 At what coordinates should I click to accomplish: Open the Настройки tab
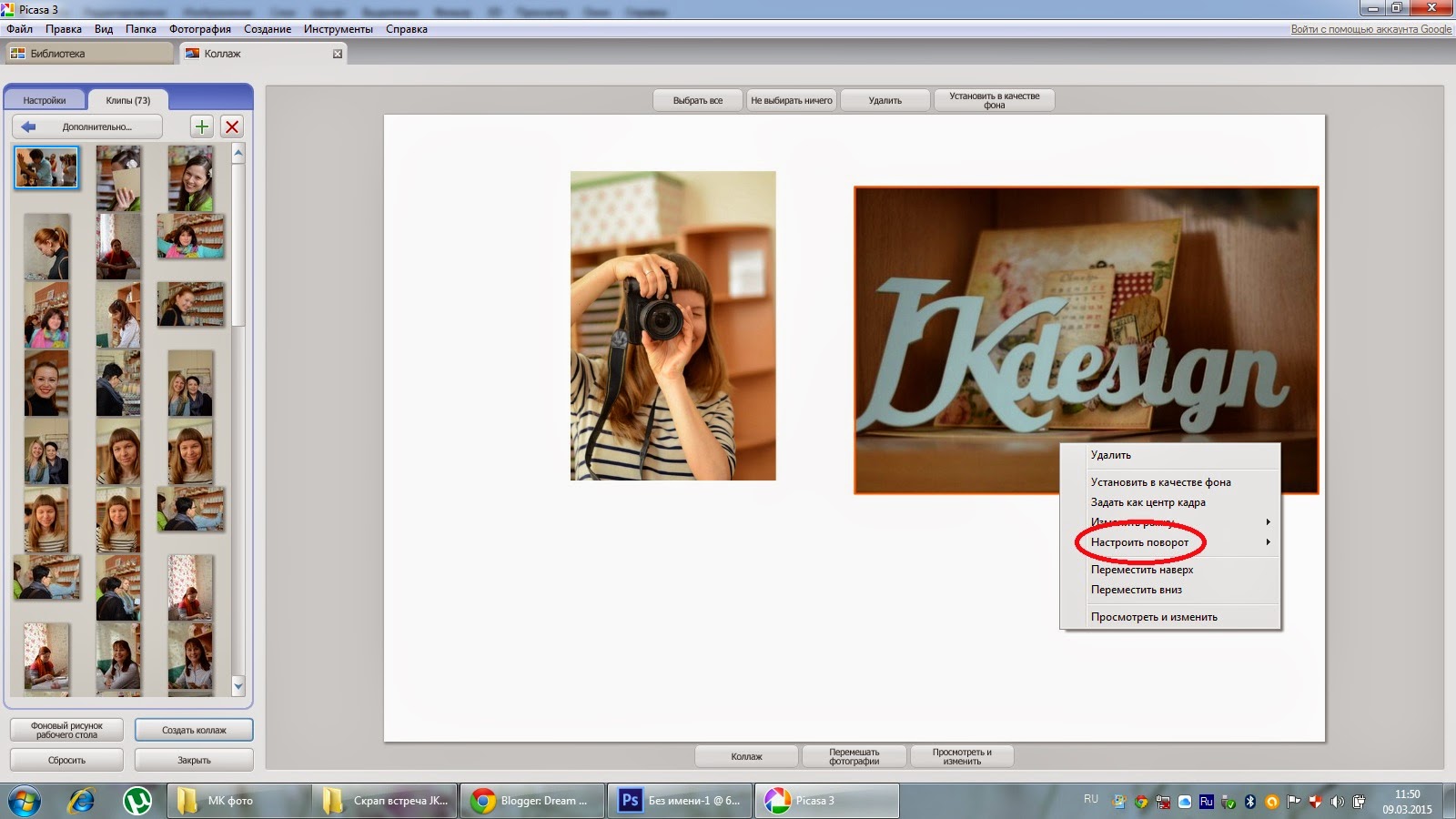point(45,100)
